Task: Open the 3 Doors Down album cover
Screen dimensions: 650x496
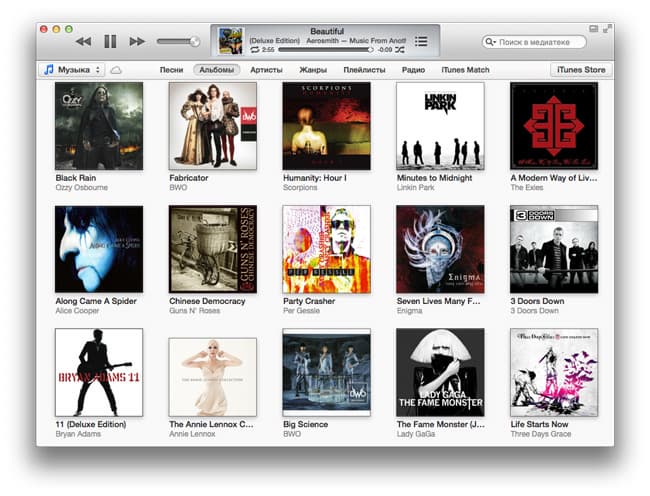Action: tap(554, 249)
